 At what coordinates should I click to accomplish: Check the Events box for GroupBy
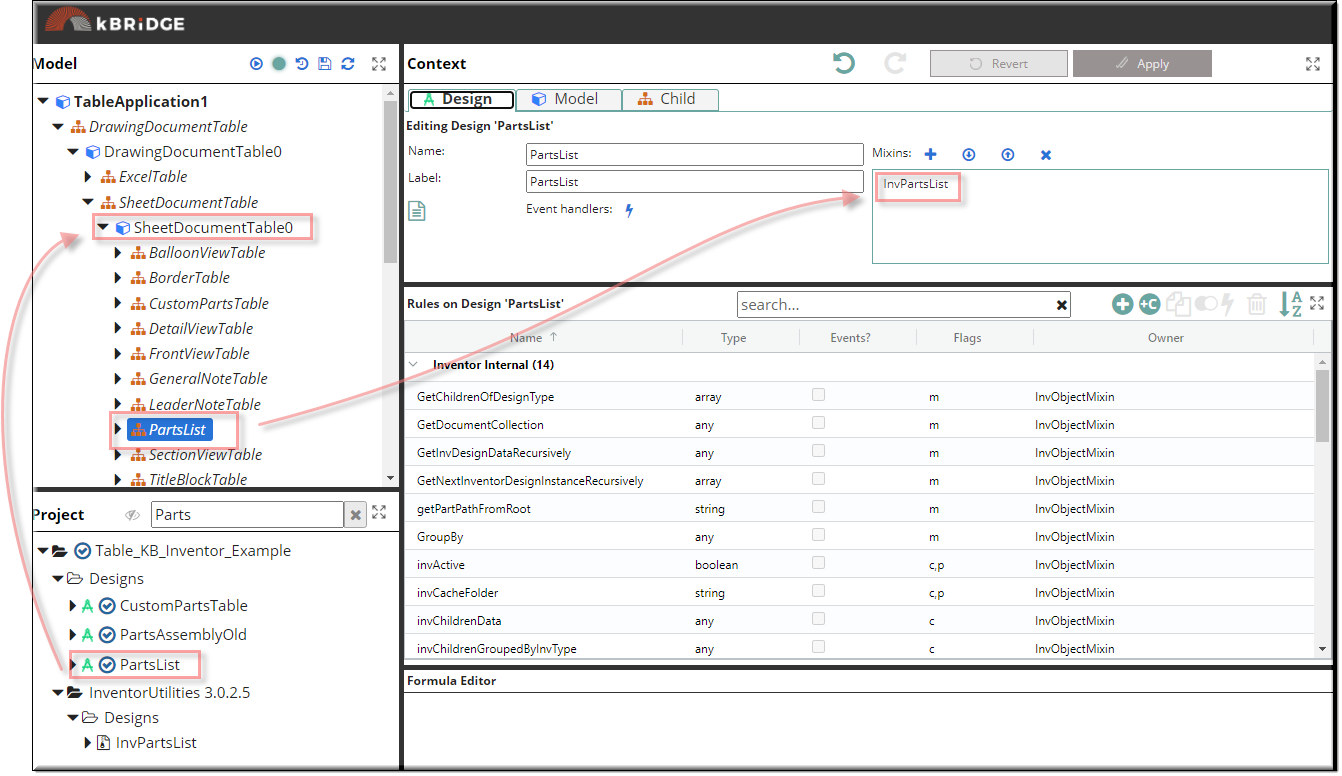818,535
